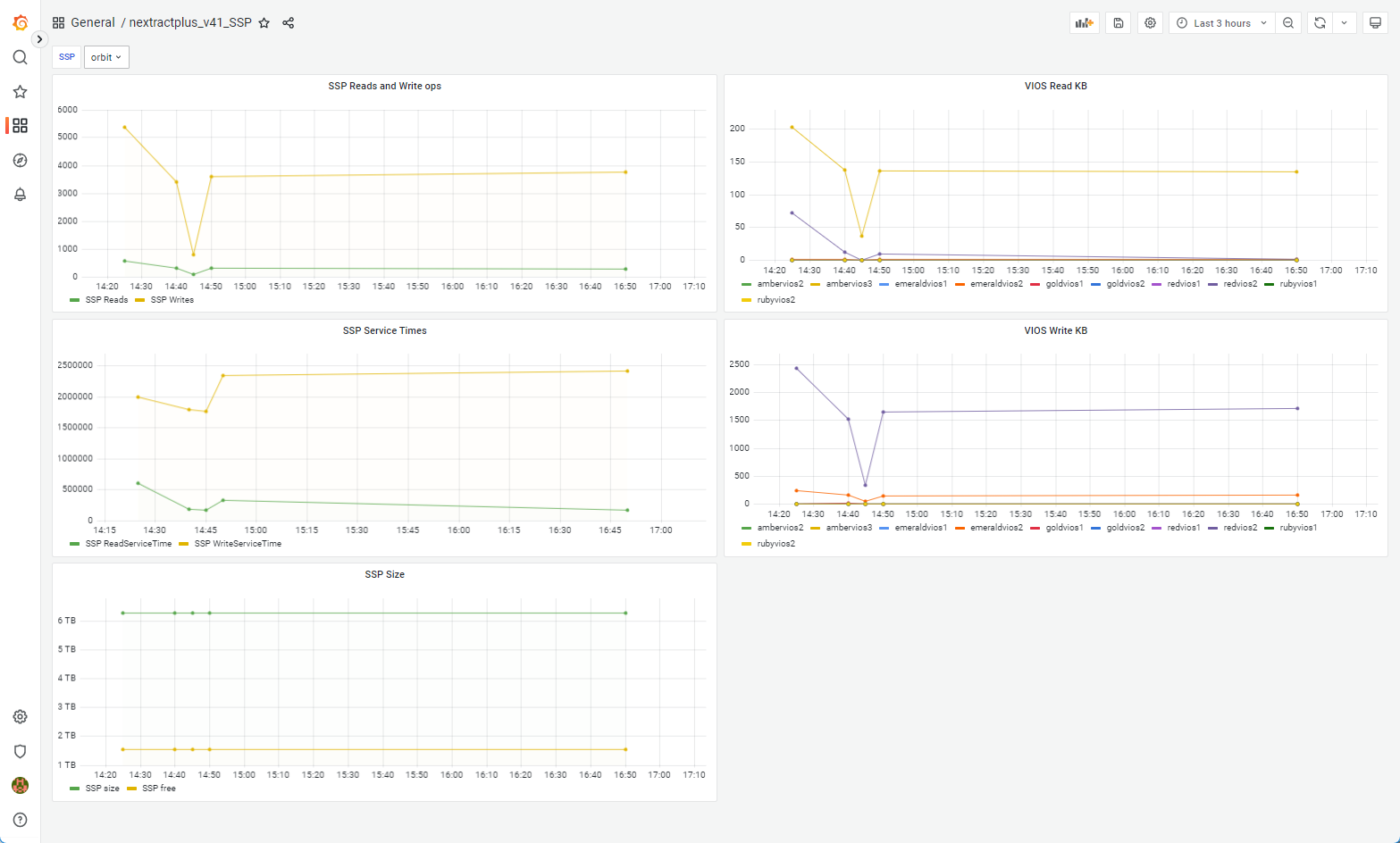Open the orbit variable dropdown

click(106, 57)
